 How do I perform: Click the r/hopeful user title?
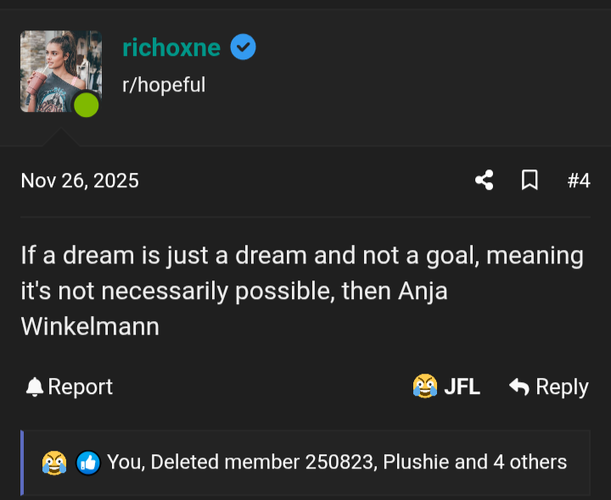pyautogui.click(x=164, y=85)
